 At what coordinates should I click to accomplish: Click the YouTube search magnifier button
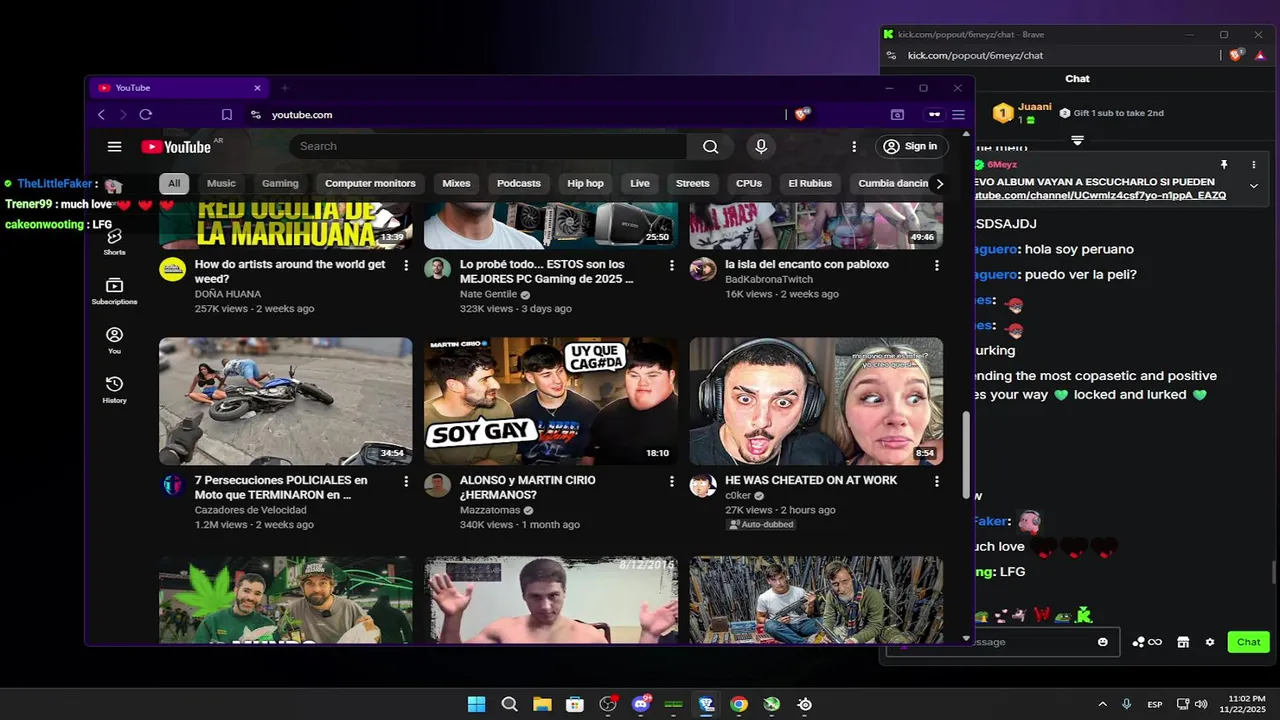click(x=710, y=146)
